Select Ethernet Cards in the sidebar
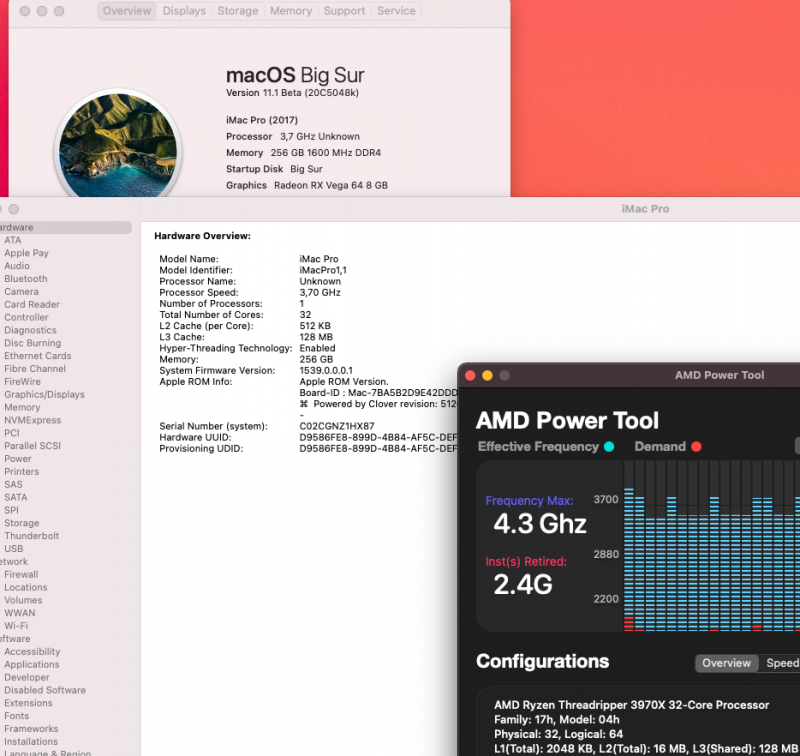Viewport: 800px width, 756px height. click(38, 356)
